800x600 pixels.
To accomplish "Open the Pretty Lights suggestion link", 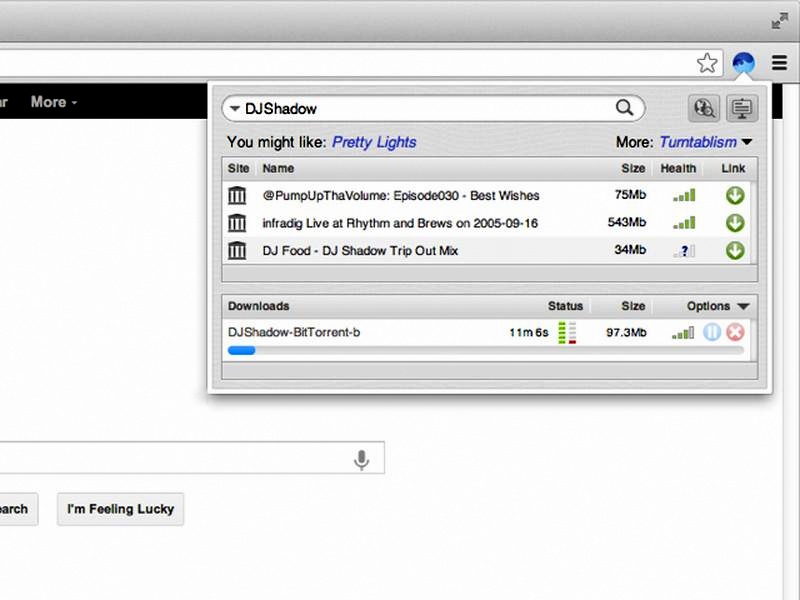I will pos(374,142).
